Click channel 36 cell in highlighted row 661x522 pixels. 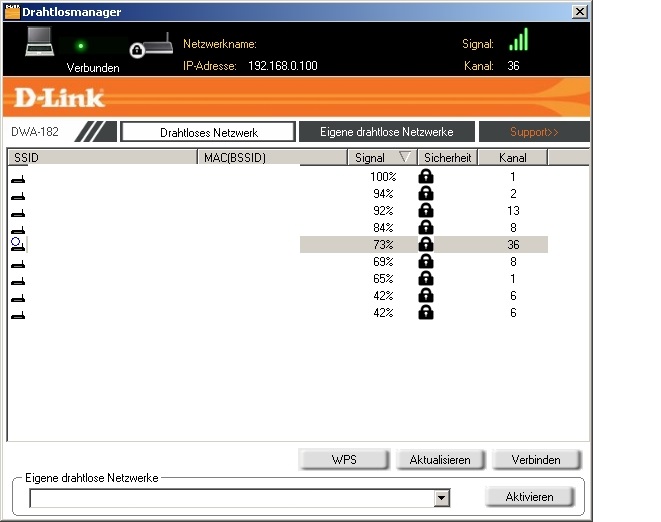513,245
